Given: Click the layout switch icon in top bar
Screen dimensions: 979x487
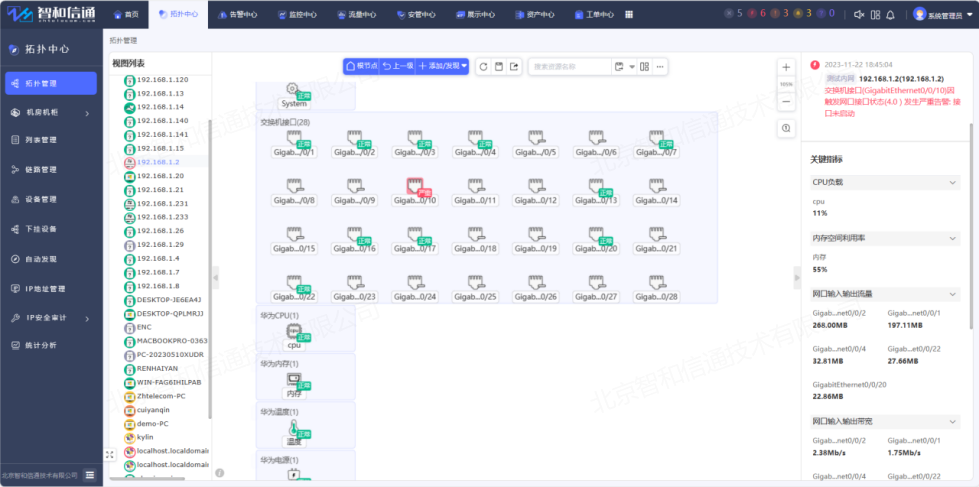Looking at the screenshot, I should (x=875, y=14).
